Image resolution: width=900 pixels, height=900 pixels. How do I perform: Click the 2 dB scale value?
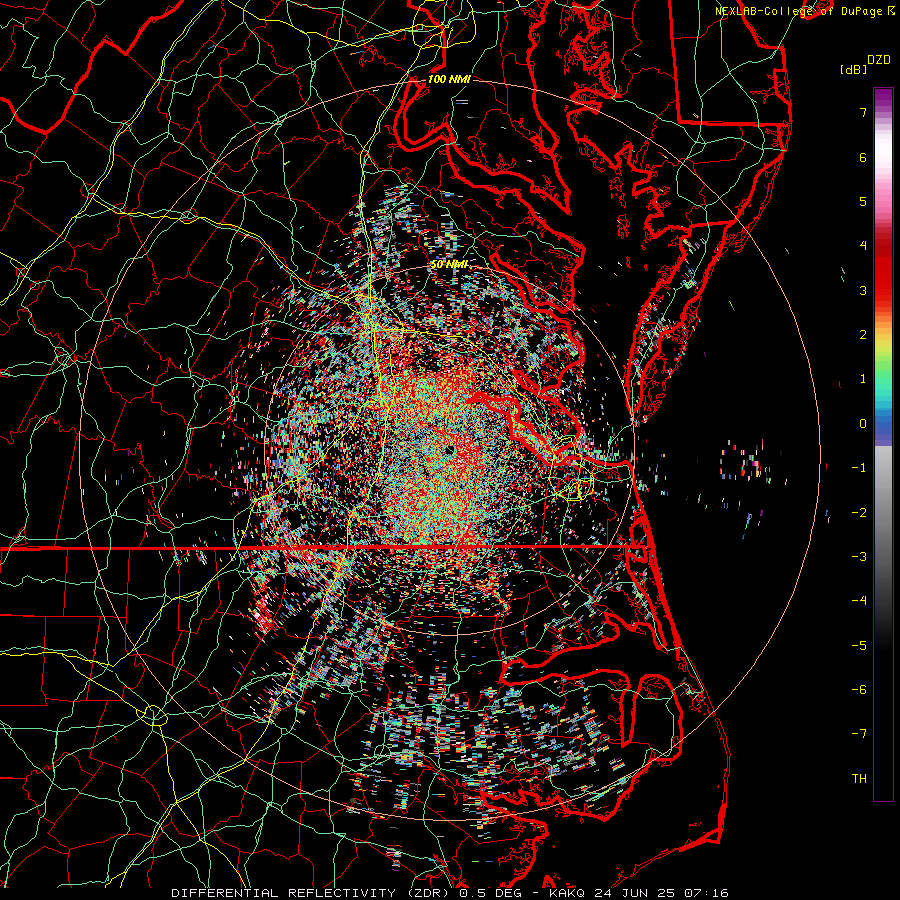point(863,335)
